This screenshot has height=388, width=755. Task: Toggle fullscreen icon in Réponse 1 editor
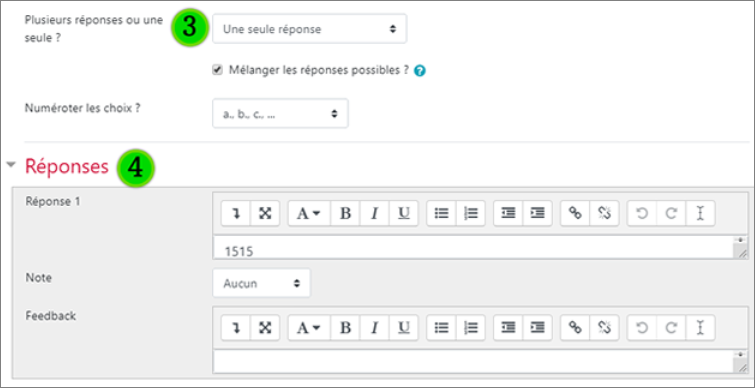[265, 213]
